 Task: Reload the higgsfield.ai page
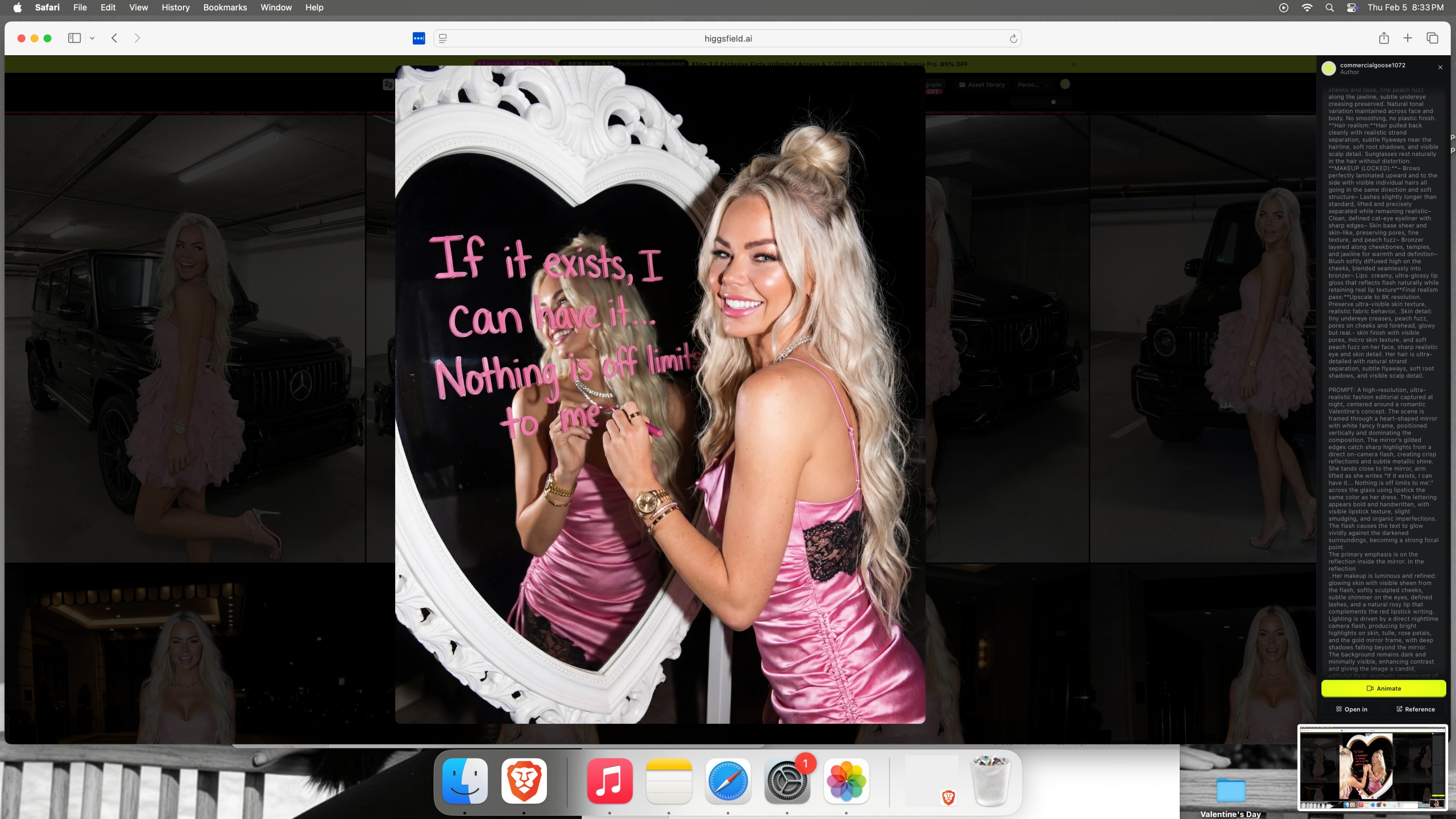(x=1013, y=39)
